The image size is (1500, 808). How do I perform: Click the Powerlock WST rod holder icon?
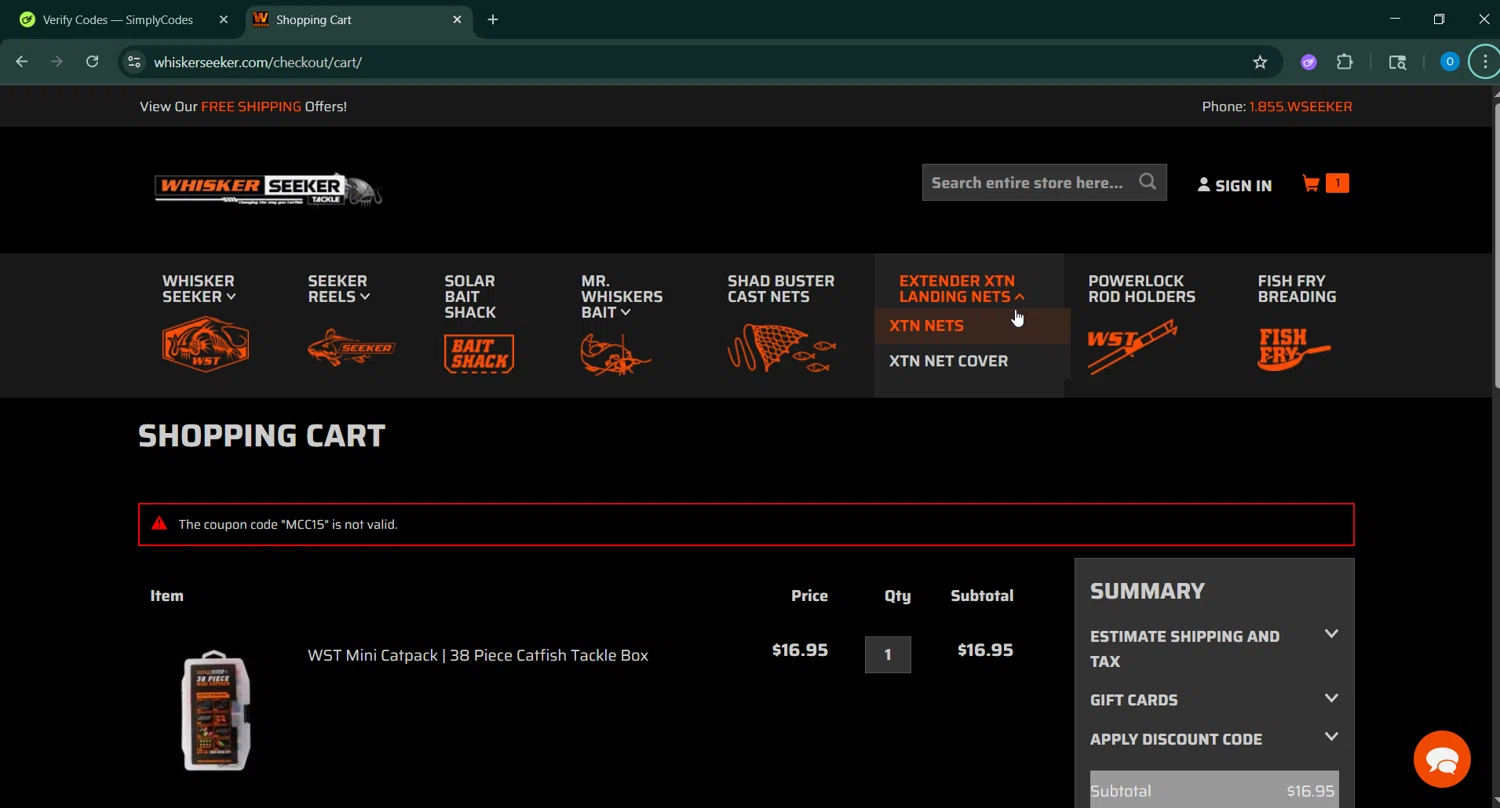pos(1132,346)
